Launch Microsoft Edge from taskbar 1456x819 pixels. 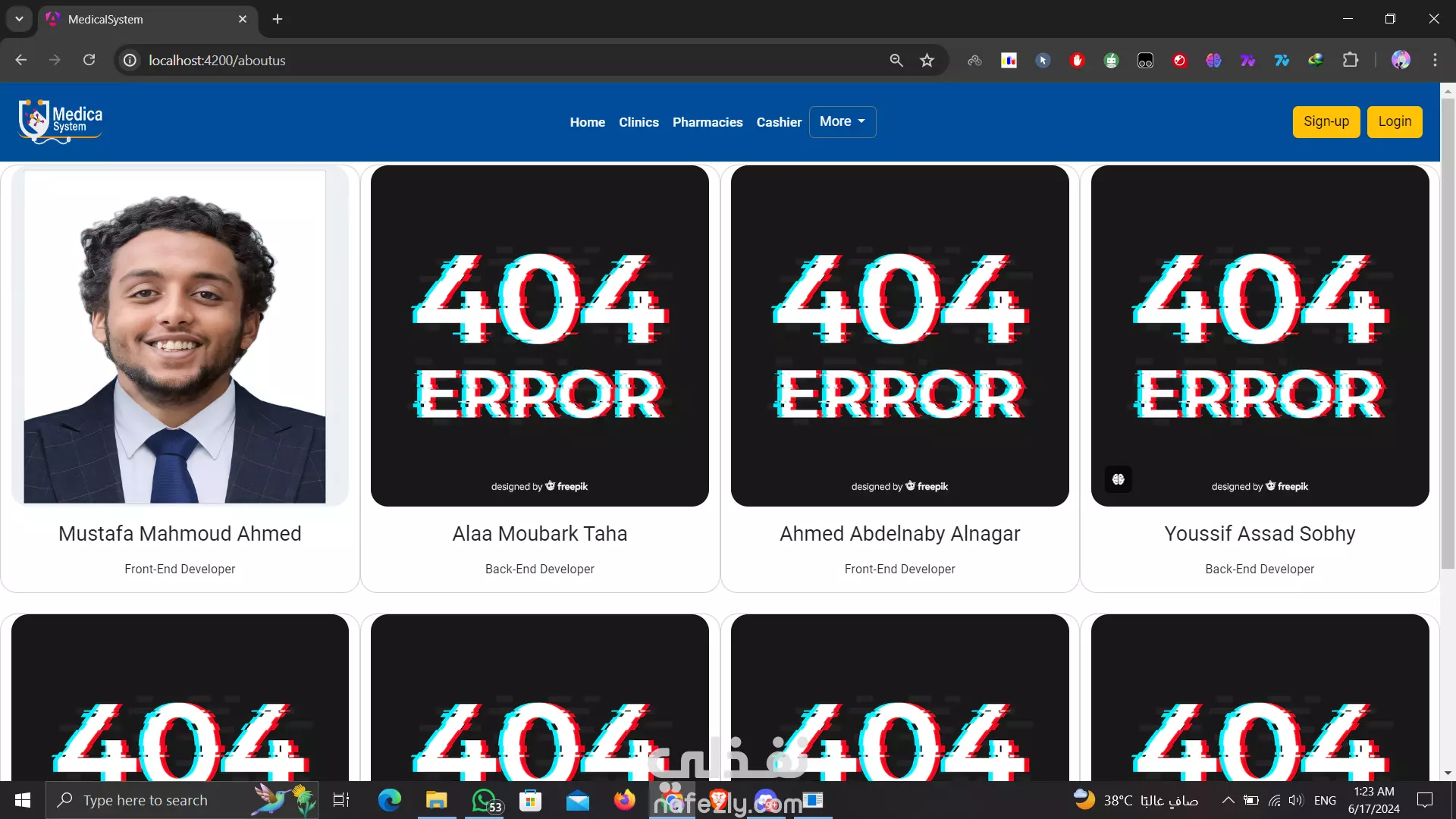tap(389, 800)
